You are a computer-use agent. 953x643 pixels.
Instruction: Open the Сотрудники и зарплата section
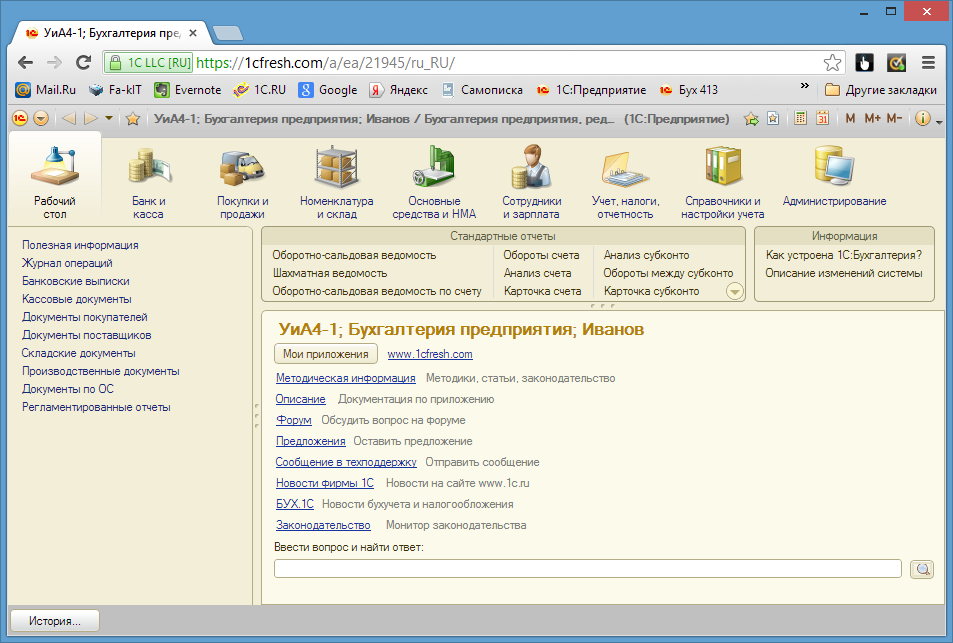click(x=531, y=181)
